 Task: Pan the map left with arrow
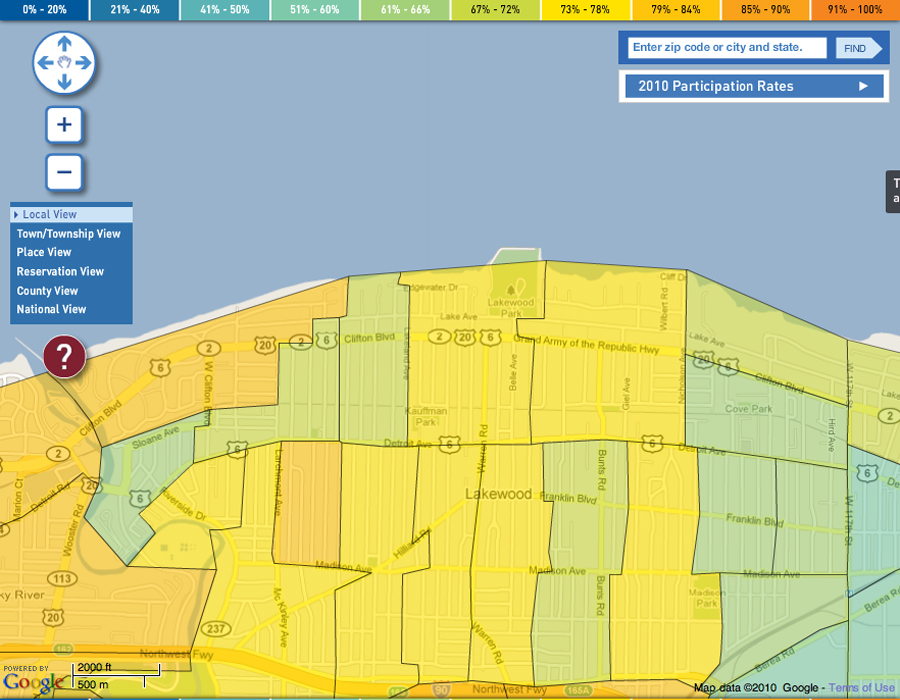tap(44, 63)
